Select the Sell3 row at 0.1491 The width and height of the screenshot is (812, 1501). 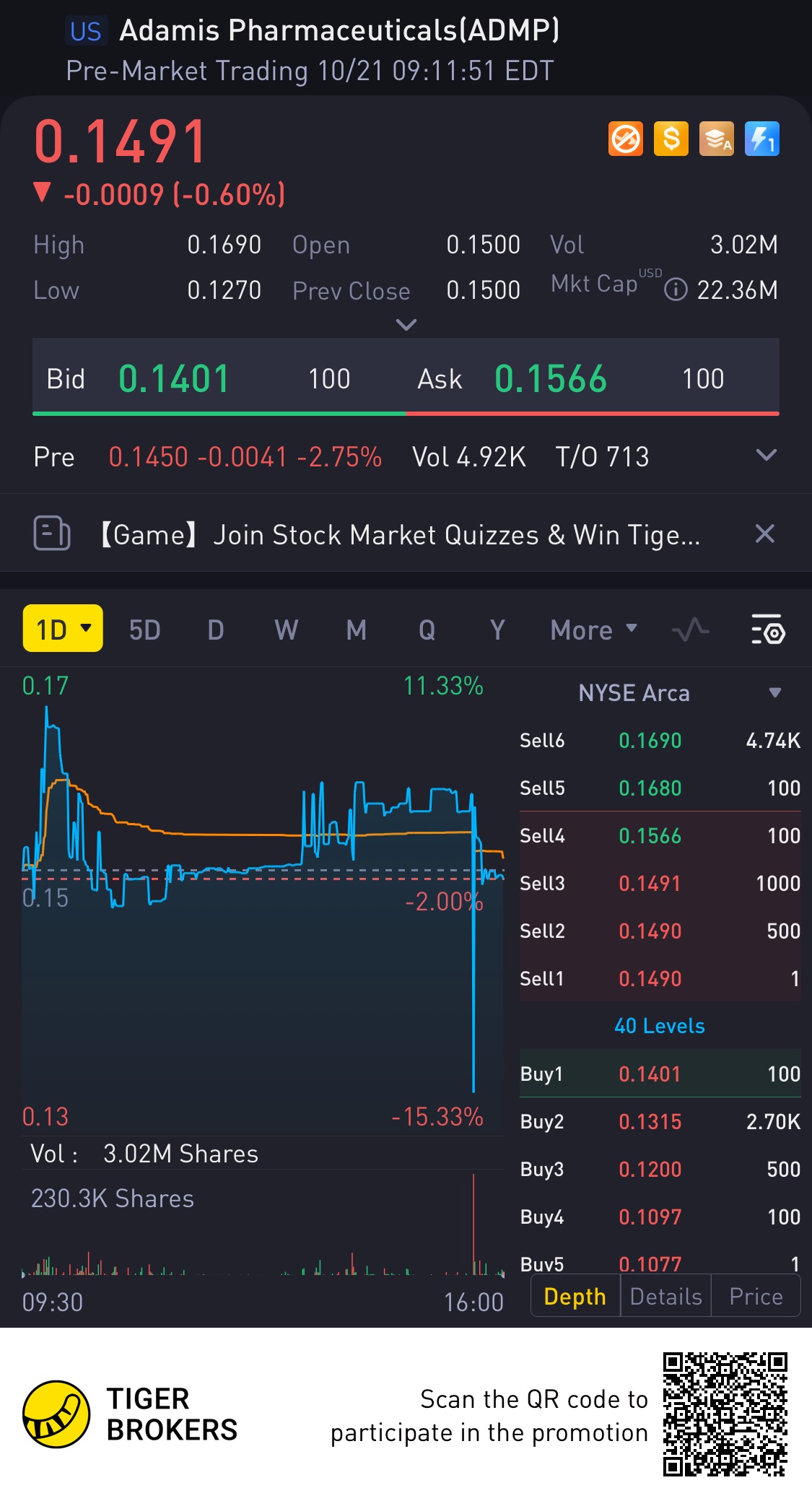tap(660, 883)
